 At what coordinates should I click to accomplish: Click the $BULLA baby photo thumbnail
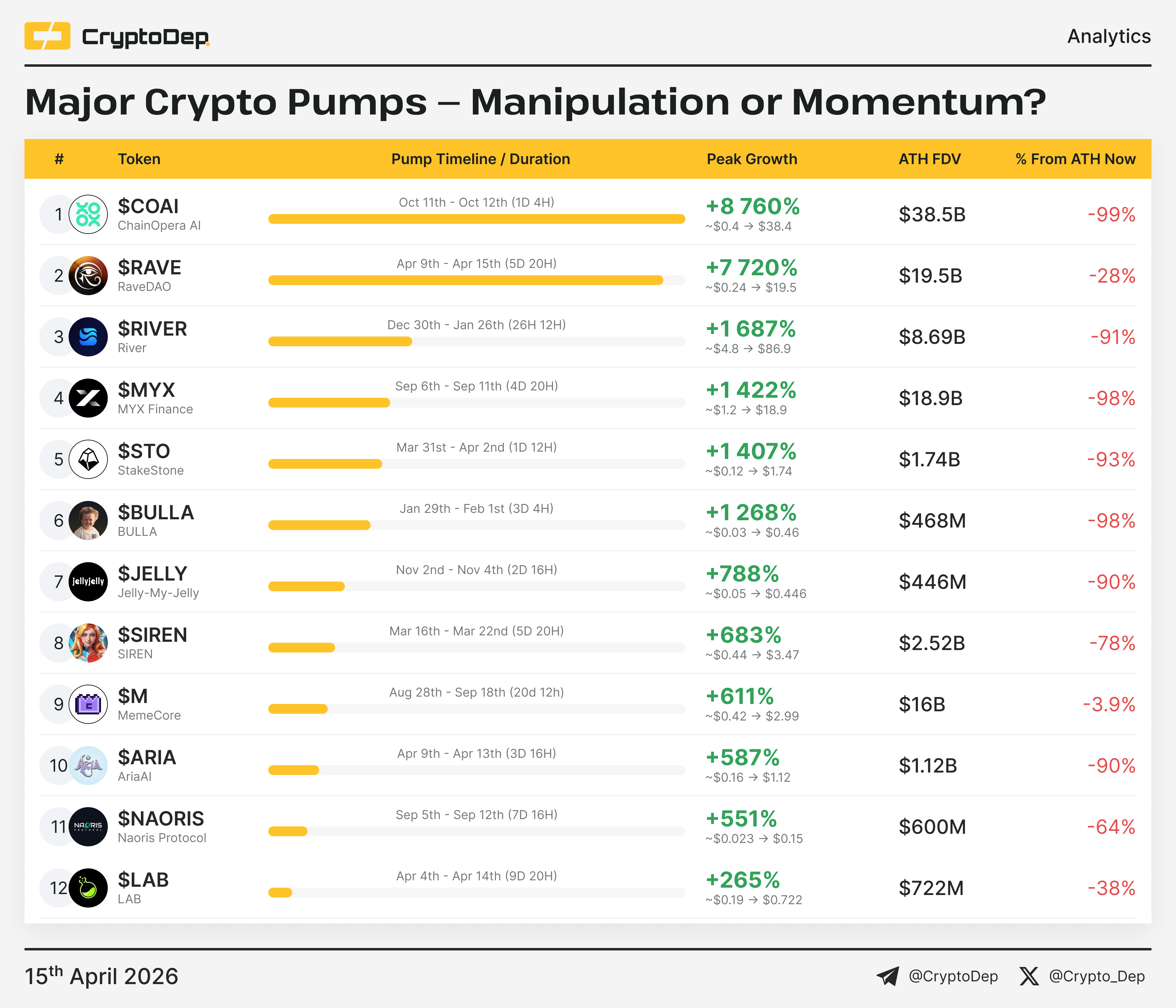[x=88, y=521]
